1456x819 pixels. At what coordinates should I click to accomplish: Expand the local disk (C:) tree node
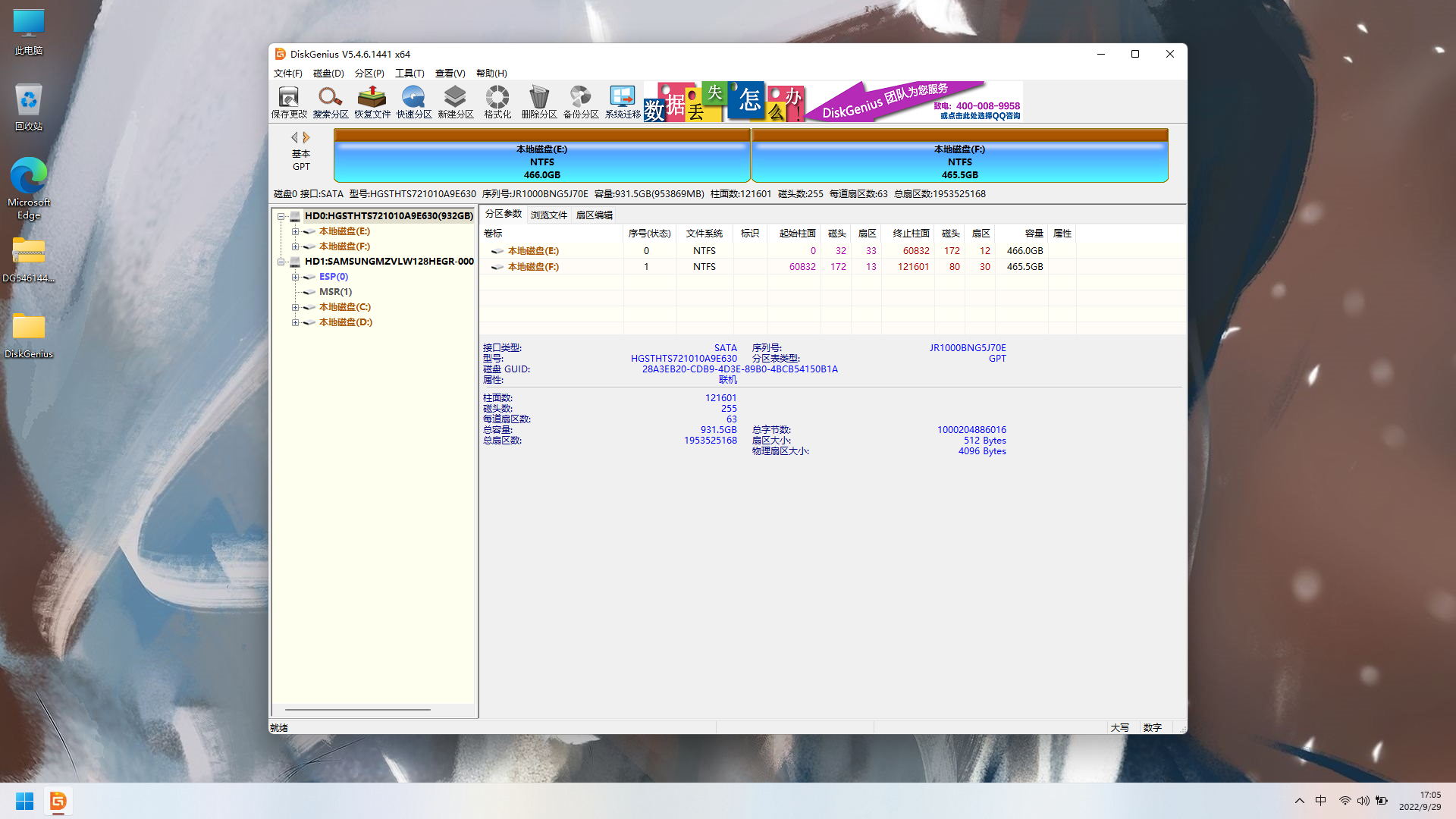(x=295, y=307)
